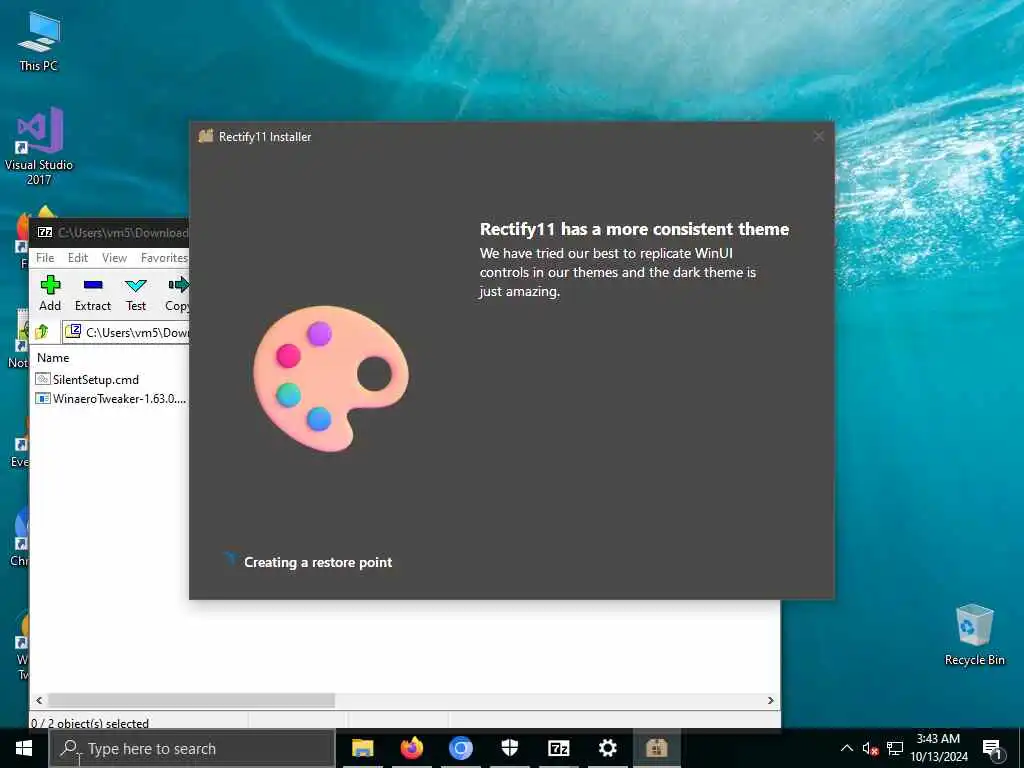Open the Edit menu in 7-Zip

pyautogui.click(x=78, y=258)
